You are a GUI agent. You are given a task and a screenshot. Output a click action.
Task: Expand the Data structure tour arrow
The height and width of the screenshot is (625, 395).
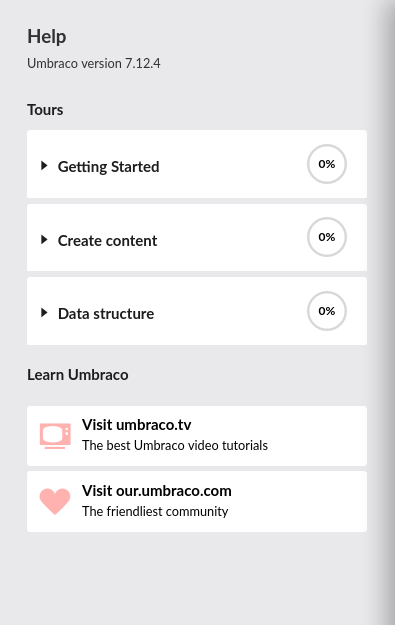point(44,313)
